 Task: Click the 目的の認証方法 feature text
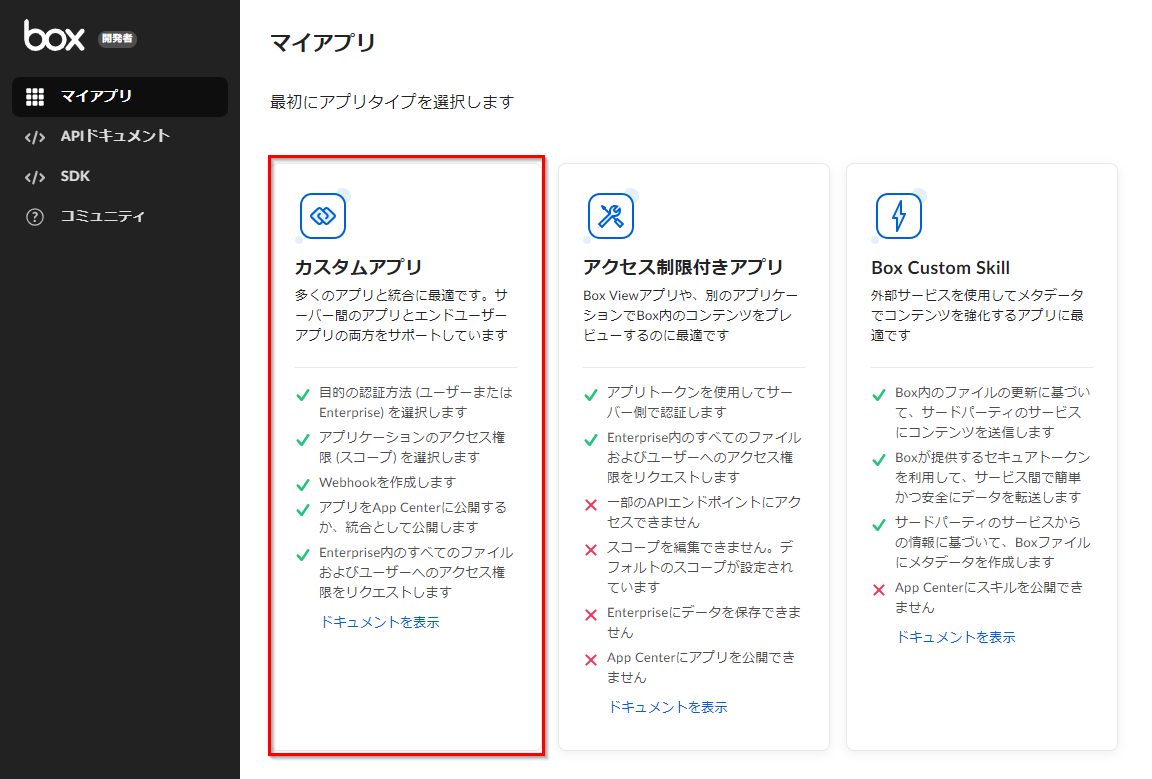415,403
